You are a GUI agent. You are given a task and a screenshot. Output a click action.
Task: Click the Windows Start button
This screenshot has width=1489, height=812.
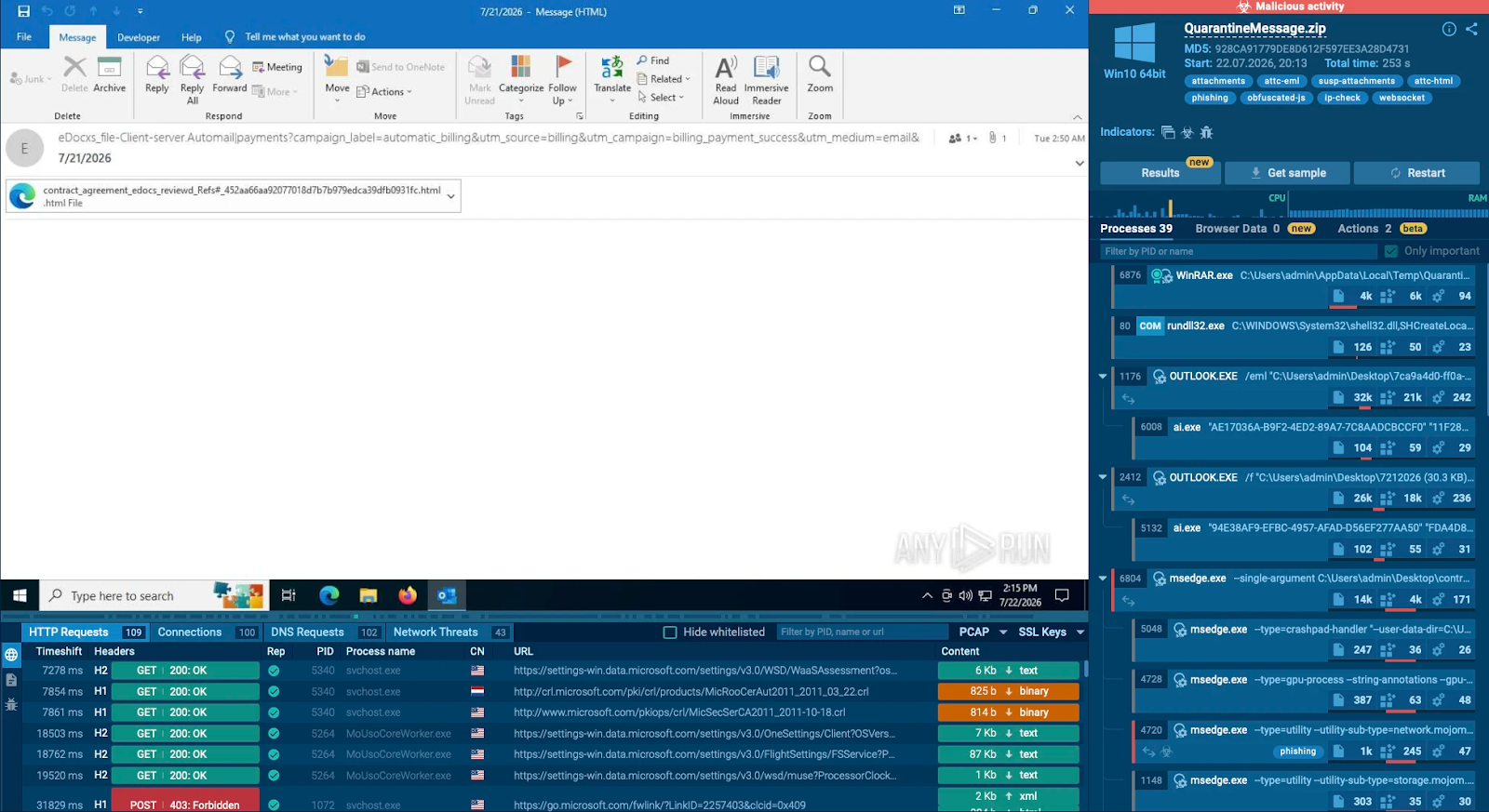point(20,595)
